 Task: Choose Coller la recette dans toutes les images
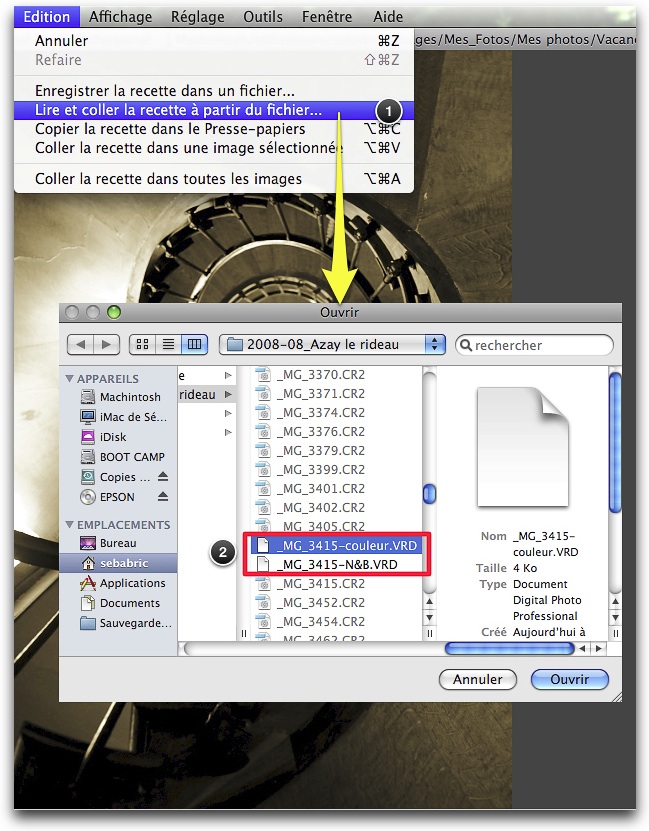tap(214, 179)
